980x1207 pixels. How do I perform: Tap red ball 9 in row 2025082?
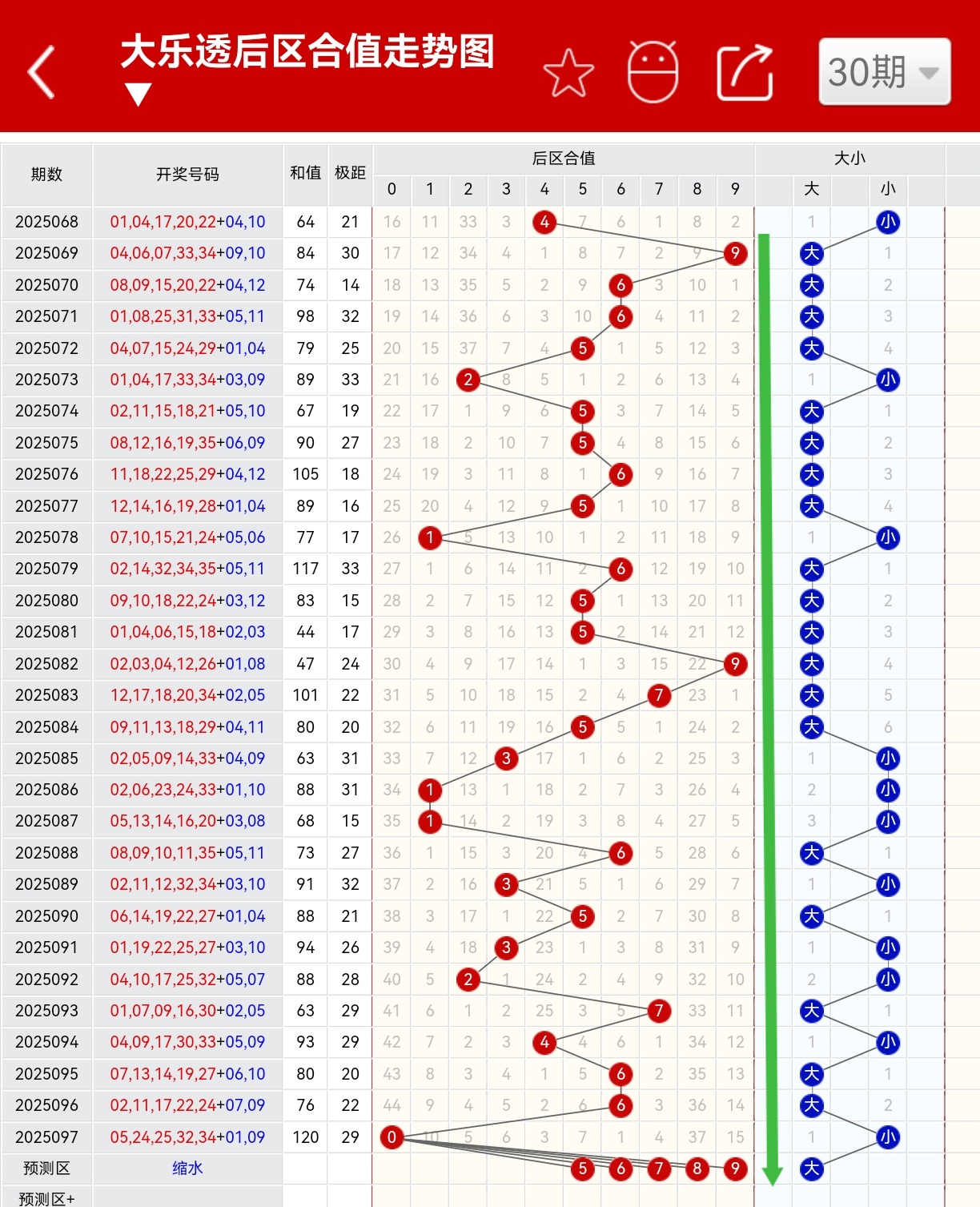click(735, 664)
